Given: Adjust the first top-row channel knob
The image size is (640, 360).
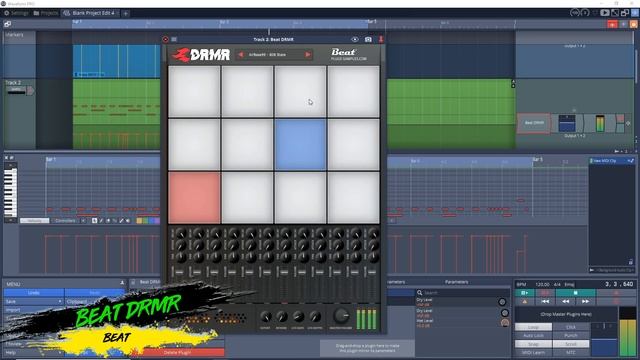Looking at the screenshot, I should point(180,233).
